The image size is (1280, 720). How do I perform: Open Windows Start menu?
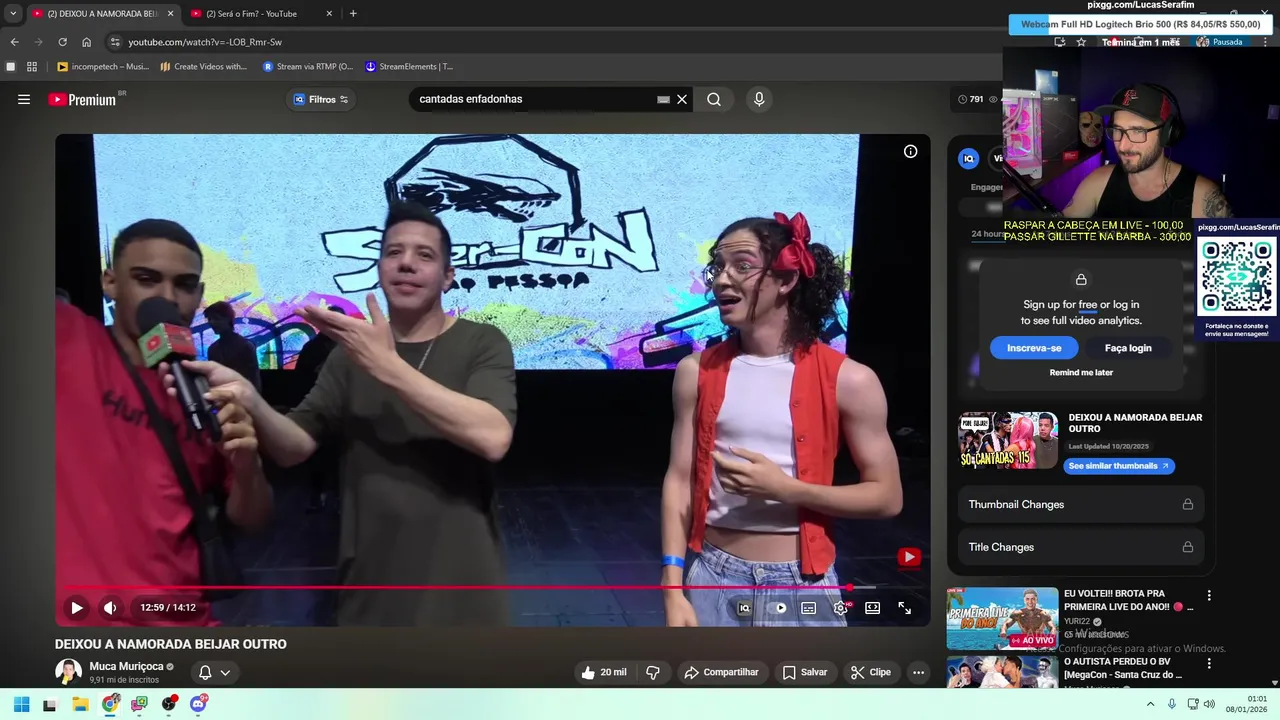pyautogui.click(x=21, y=704)
